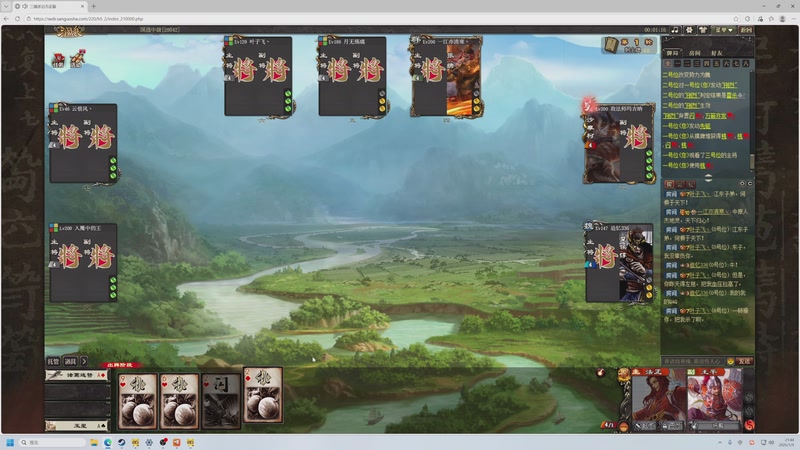Open the clothing/skin icon in top bar
800x450 pixels.
(703, 30)
